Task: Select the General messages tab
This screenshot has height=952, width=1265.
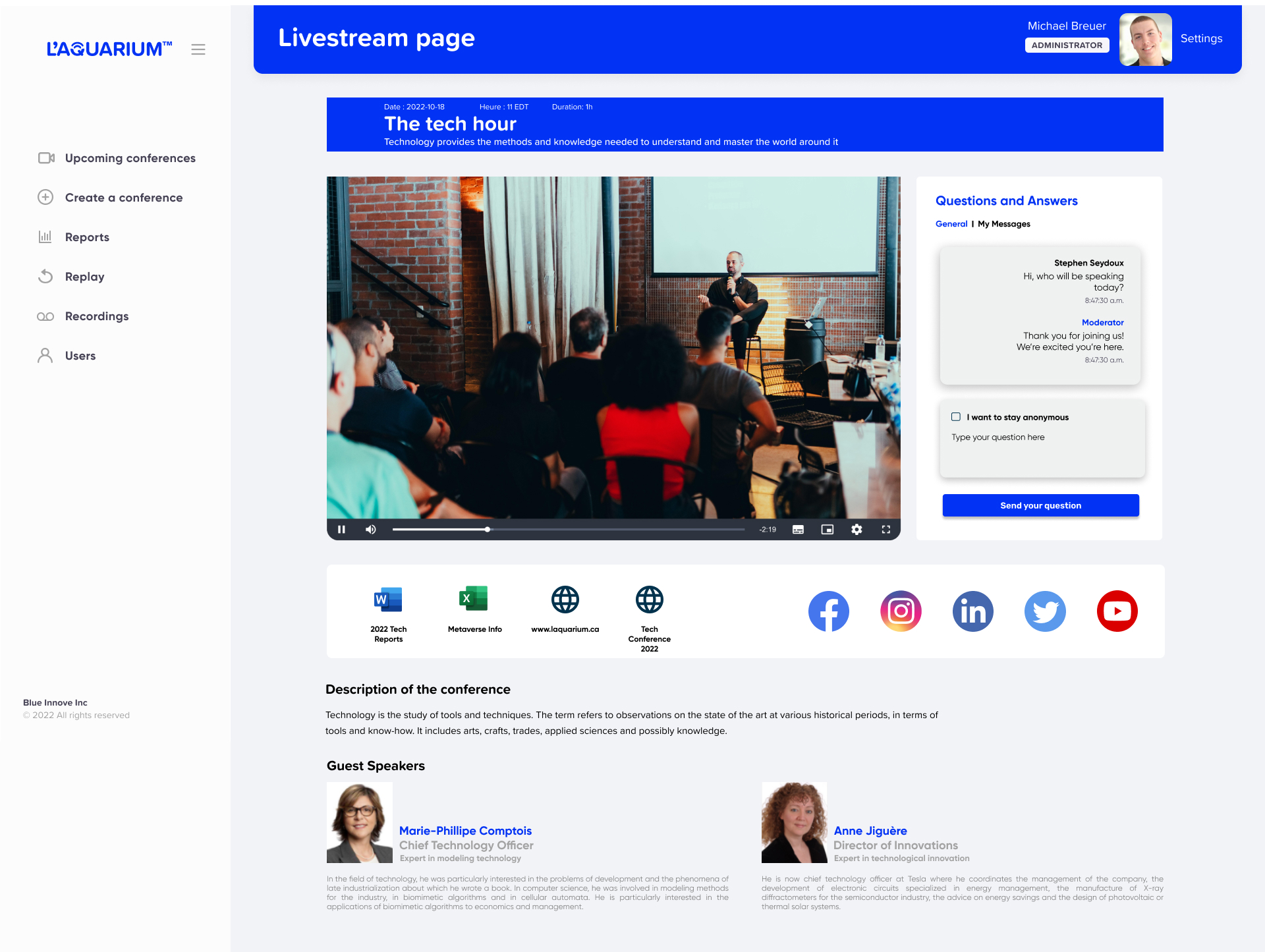Action: tap(951, 224)
